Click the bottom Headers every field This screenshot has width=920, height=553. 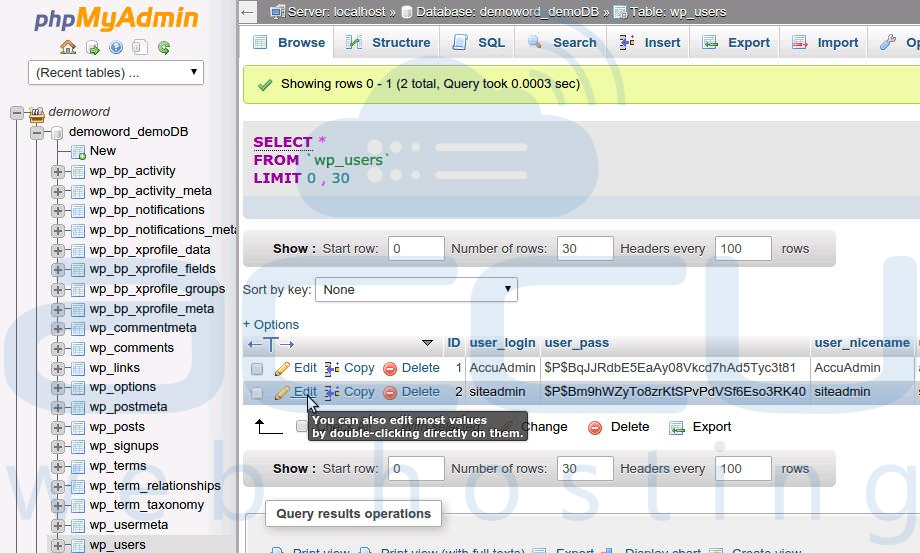[743, 469]
